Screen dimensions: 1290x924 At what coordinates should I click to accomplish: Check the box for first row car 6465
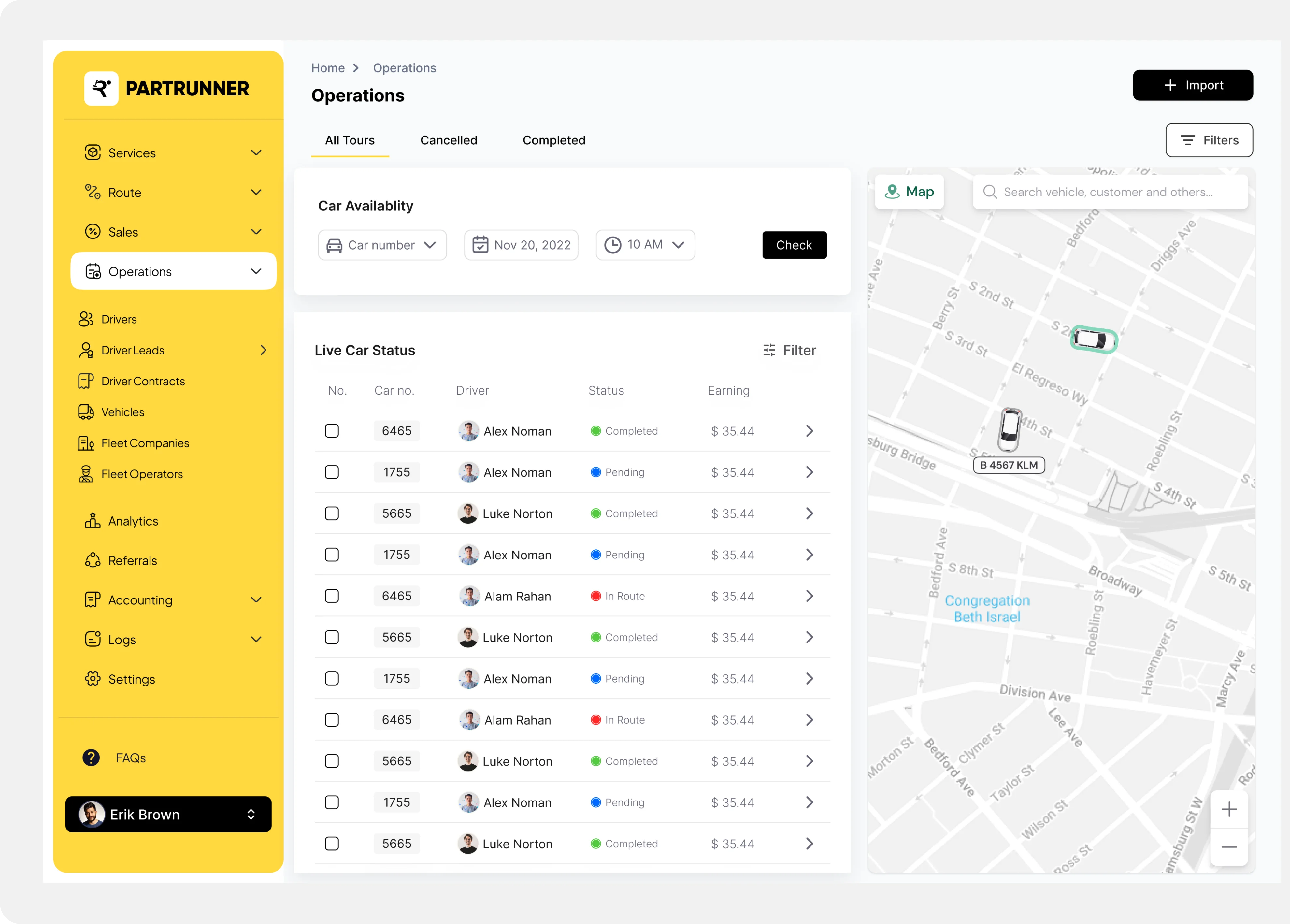(x=332, y=431)
